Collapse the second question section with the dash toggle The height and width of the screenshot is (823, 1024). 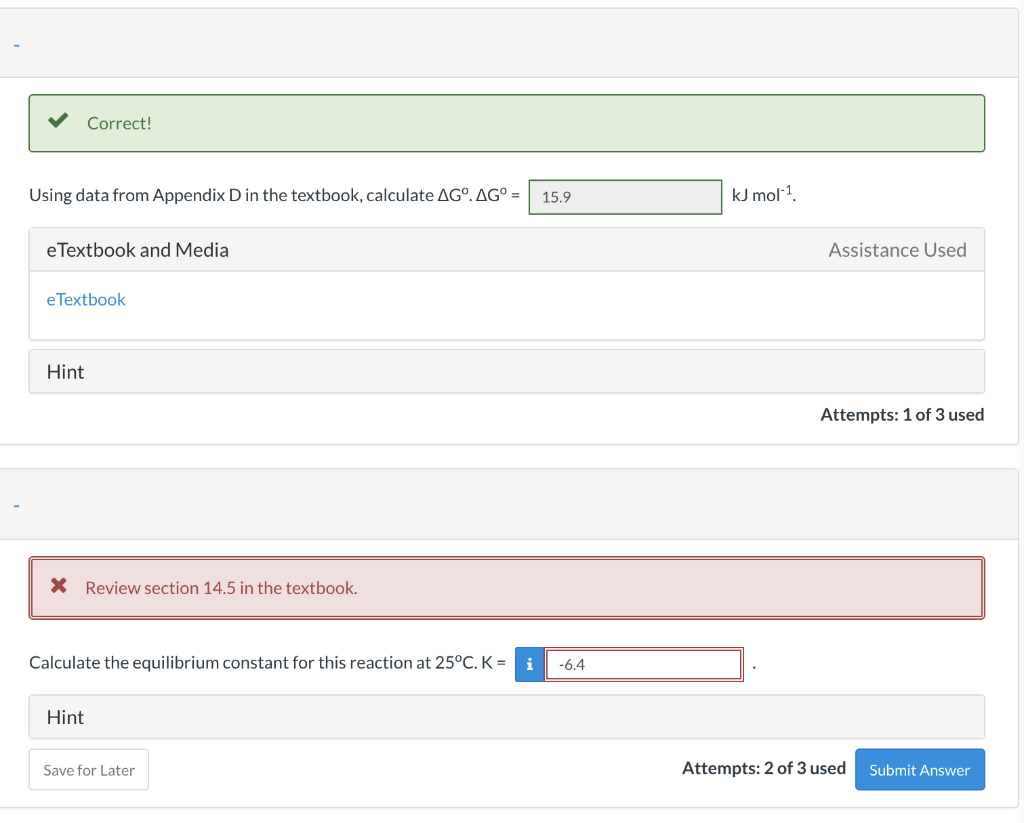pos(16,506)
